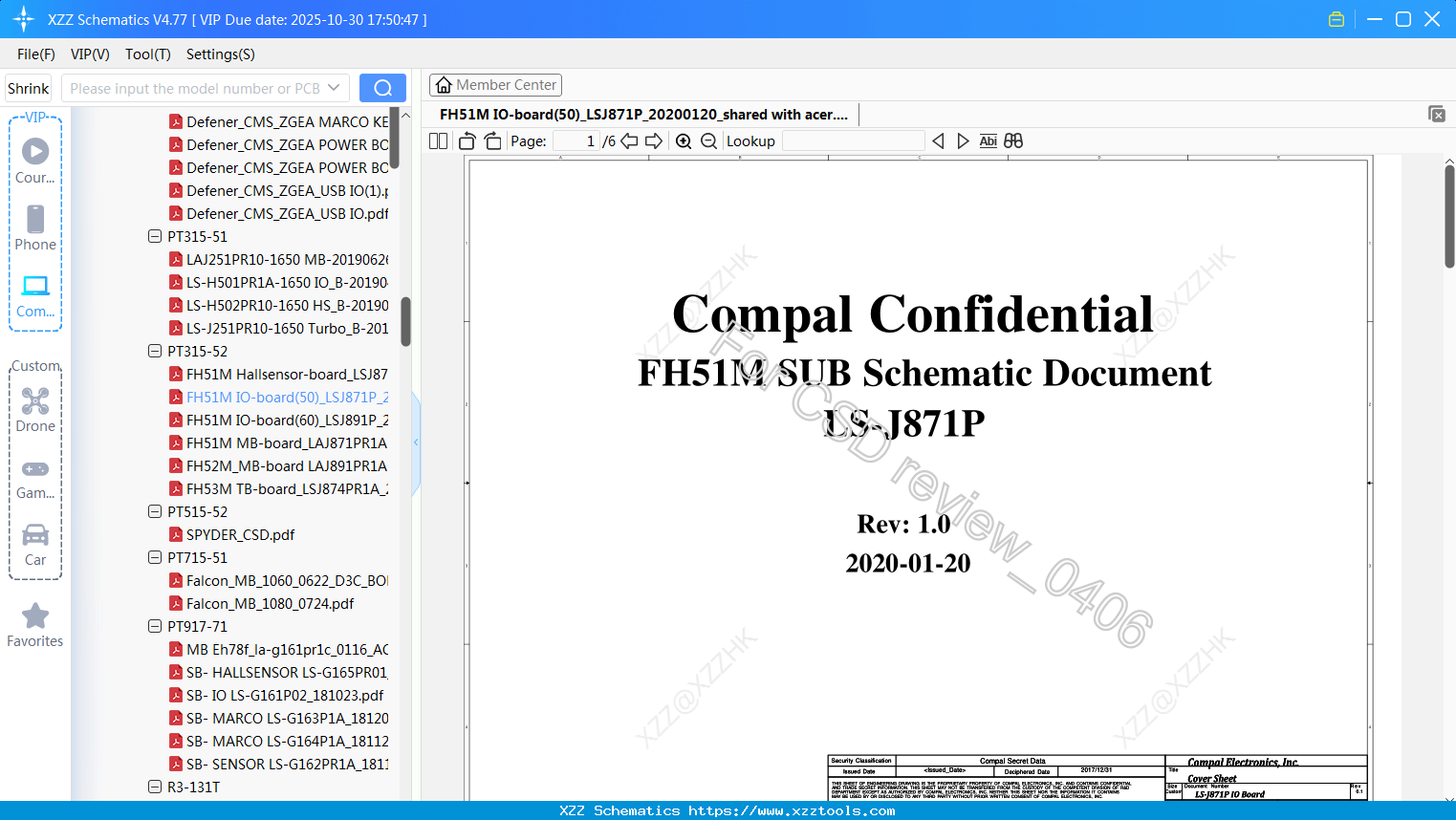Image resolution: width=1456 pixels, height=820 pixels.
Task: Open Falcon_MB_1060_0622_D3C file
Action: (278, 580)
